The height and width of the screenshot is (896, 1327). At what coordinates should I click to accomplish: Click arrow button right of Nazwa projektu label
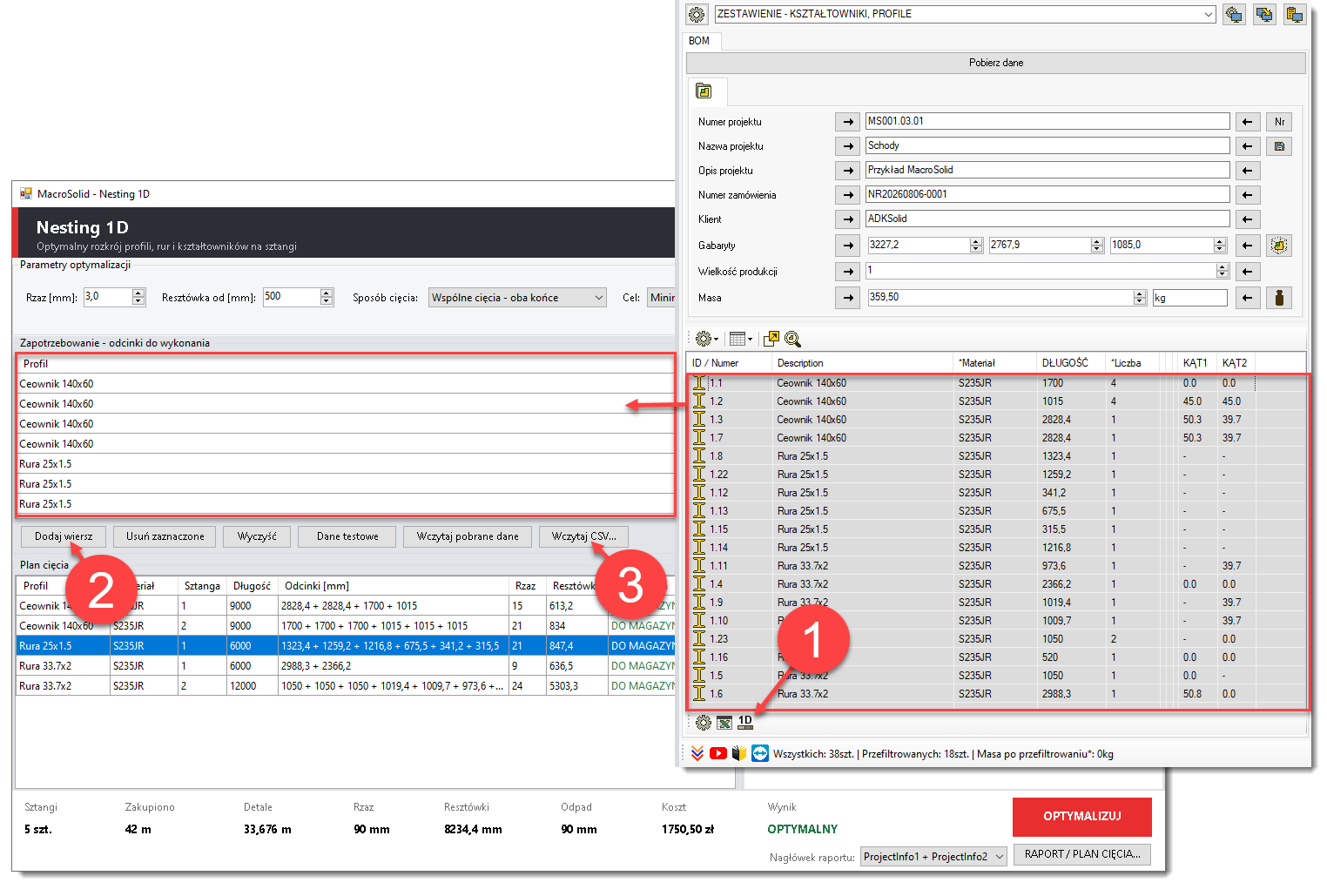tap(847, 146)
